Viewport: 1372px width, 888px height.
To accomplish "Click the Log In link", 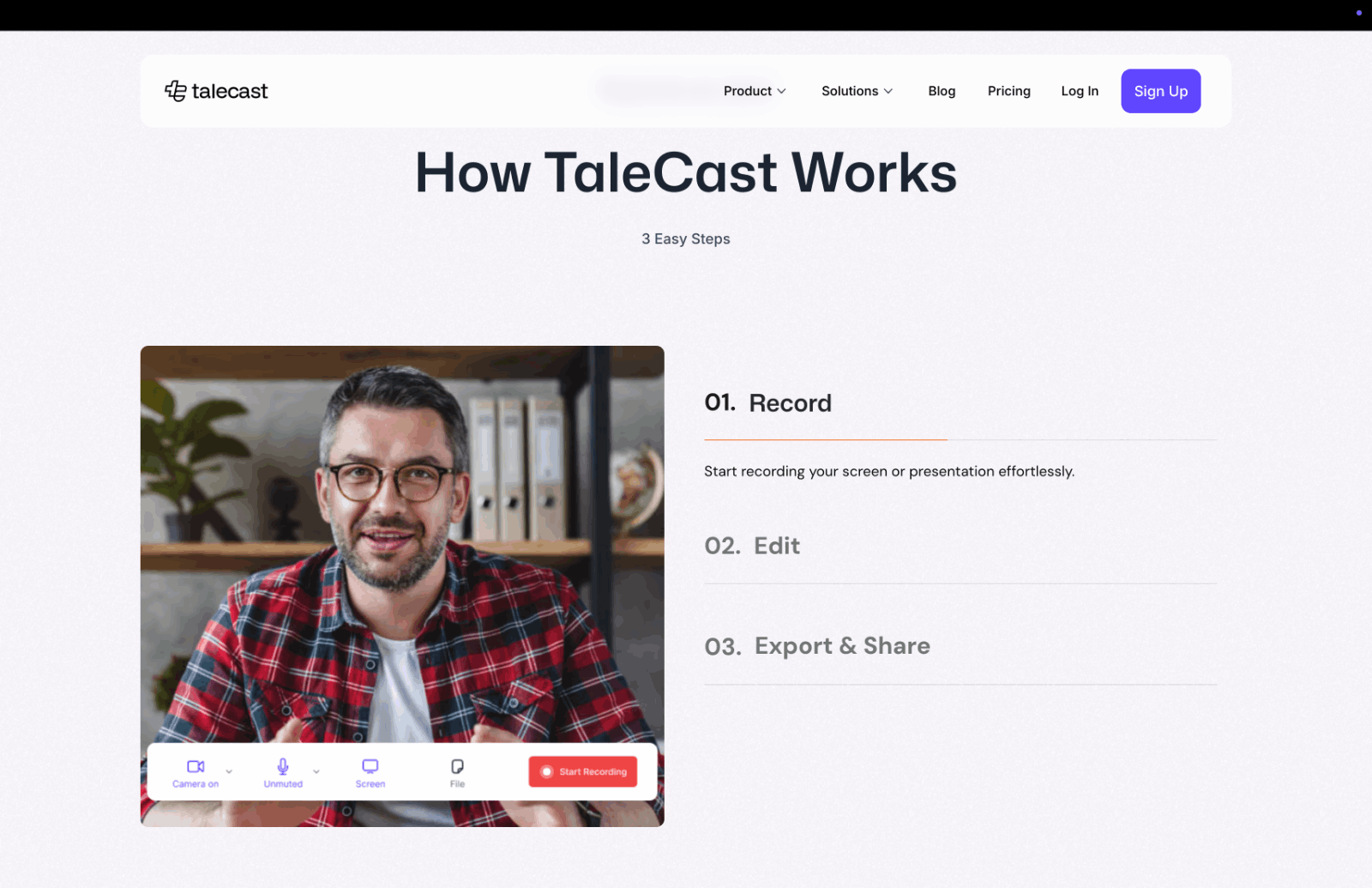I will pos(1080,91).
